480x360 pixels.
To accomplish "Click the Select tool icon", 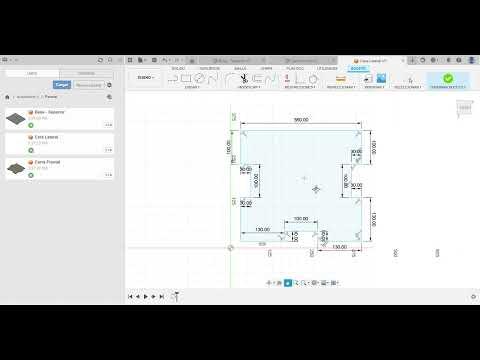I will pyautogui.click(x=410, y=80).
